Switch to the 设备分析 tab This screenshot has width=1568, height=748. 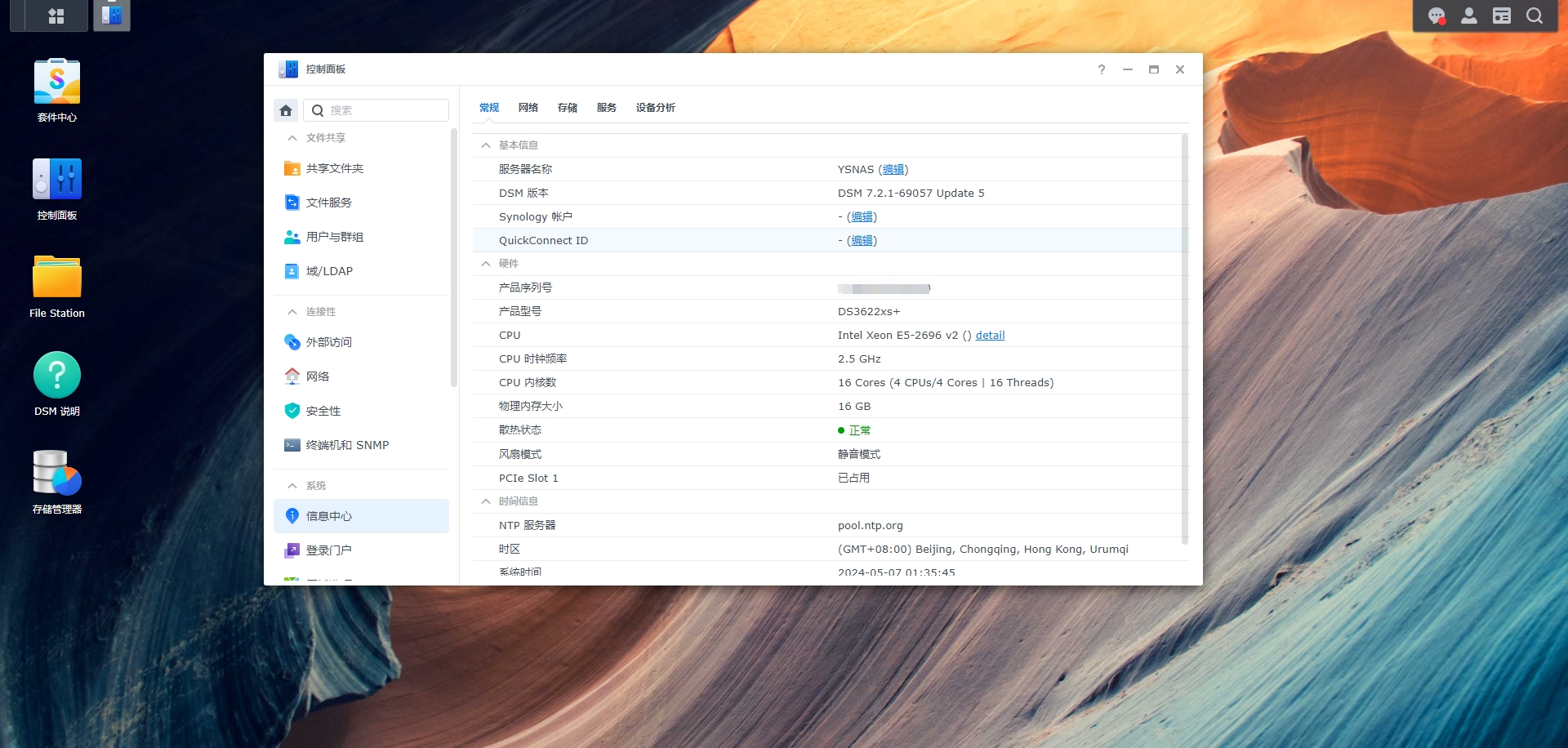[x=656, y=108]
